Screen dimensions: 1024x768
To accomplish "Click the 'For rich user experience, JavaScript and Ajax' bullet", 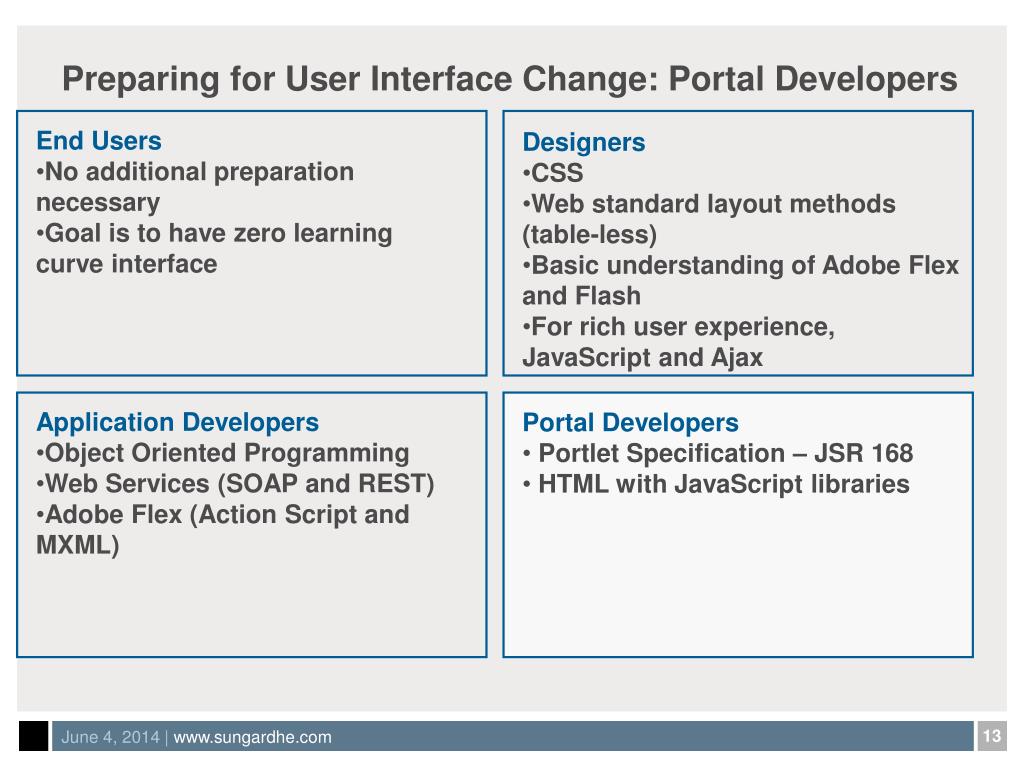I will click(x=679, y=342).
